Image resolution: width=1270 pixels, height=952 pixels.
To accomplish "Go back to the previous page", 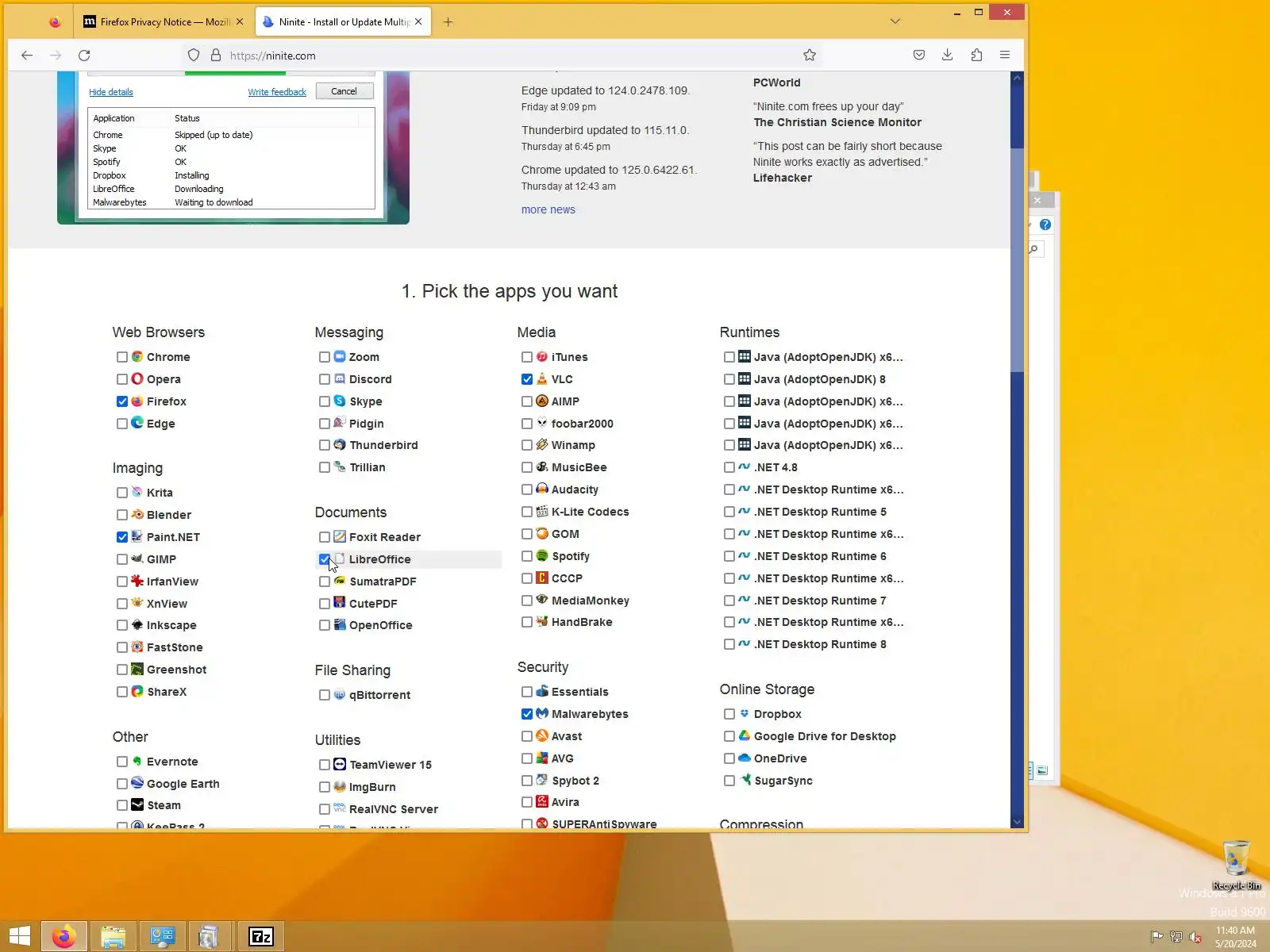I will pyautogui.click(x=27, y=56).
